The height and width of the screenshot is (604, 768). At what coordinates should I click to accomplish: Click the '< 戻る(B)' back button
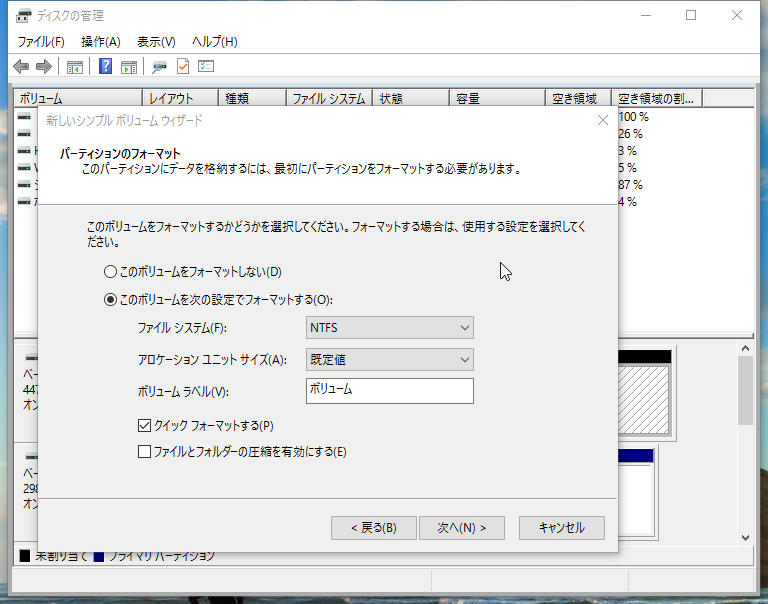[374, 528]
